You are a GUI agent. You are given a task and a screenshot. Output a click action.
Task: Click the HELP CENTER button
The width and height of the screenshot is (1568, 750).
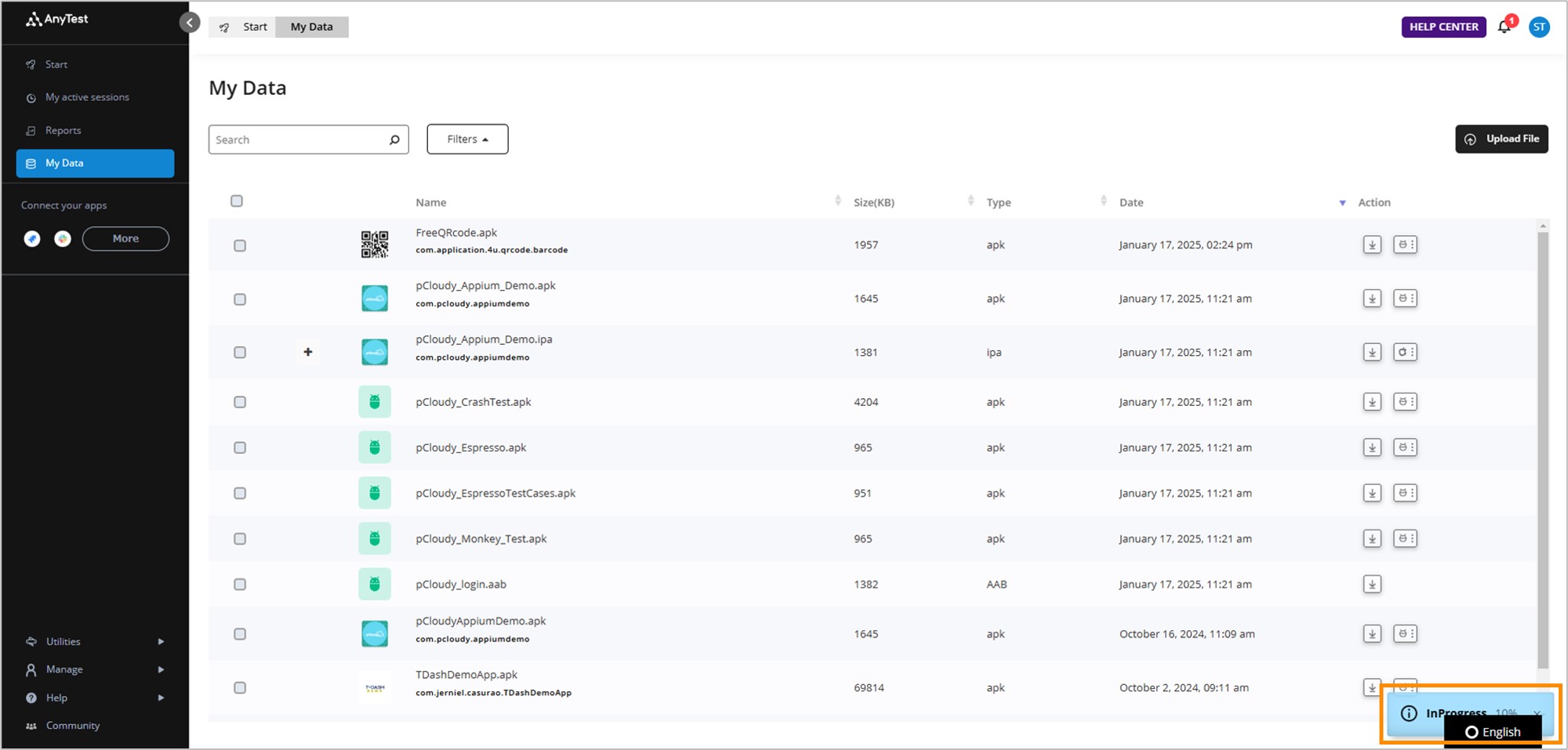click(x=1443, y=27)
